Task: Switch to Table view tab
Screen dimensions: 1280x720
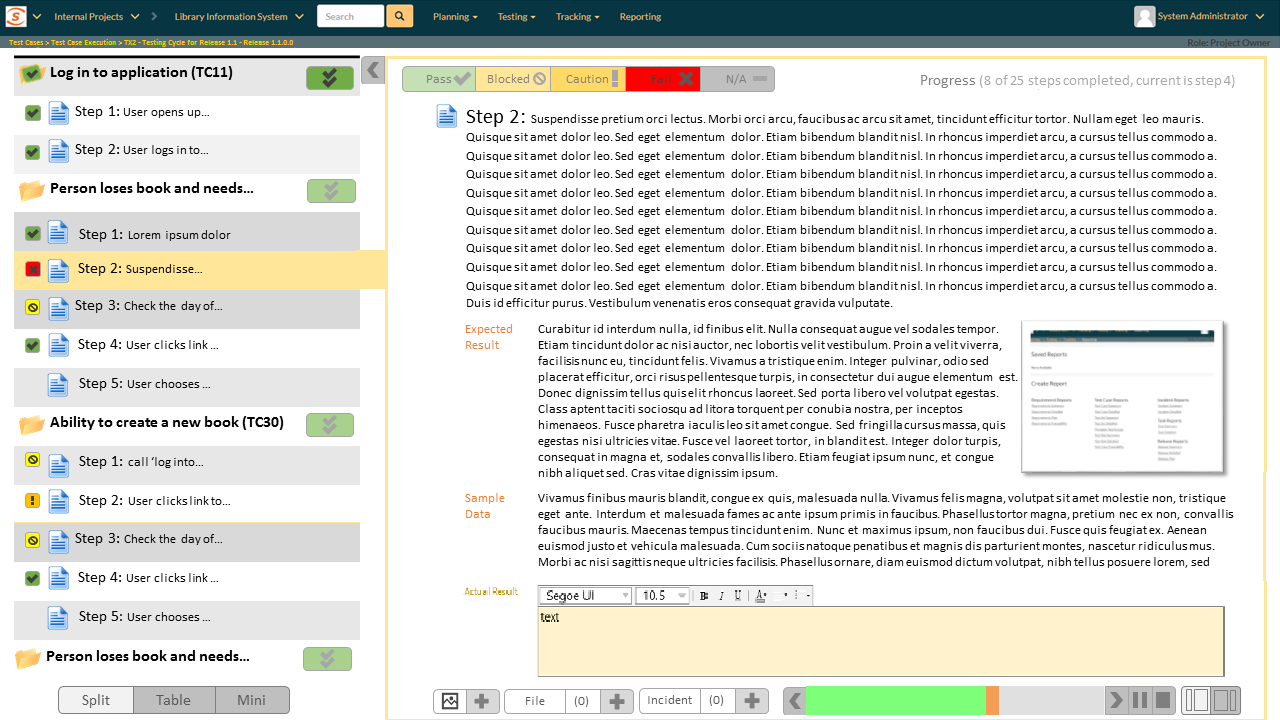Action: click(x=173, y=700)
